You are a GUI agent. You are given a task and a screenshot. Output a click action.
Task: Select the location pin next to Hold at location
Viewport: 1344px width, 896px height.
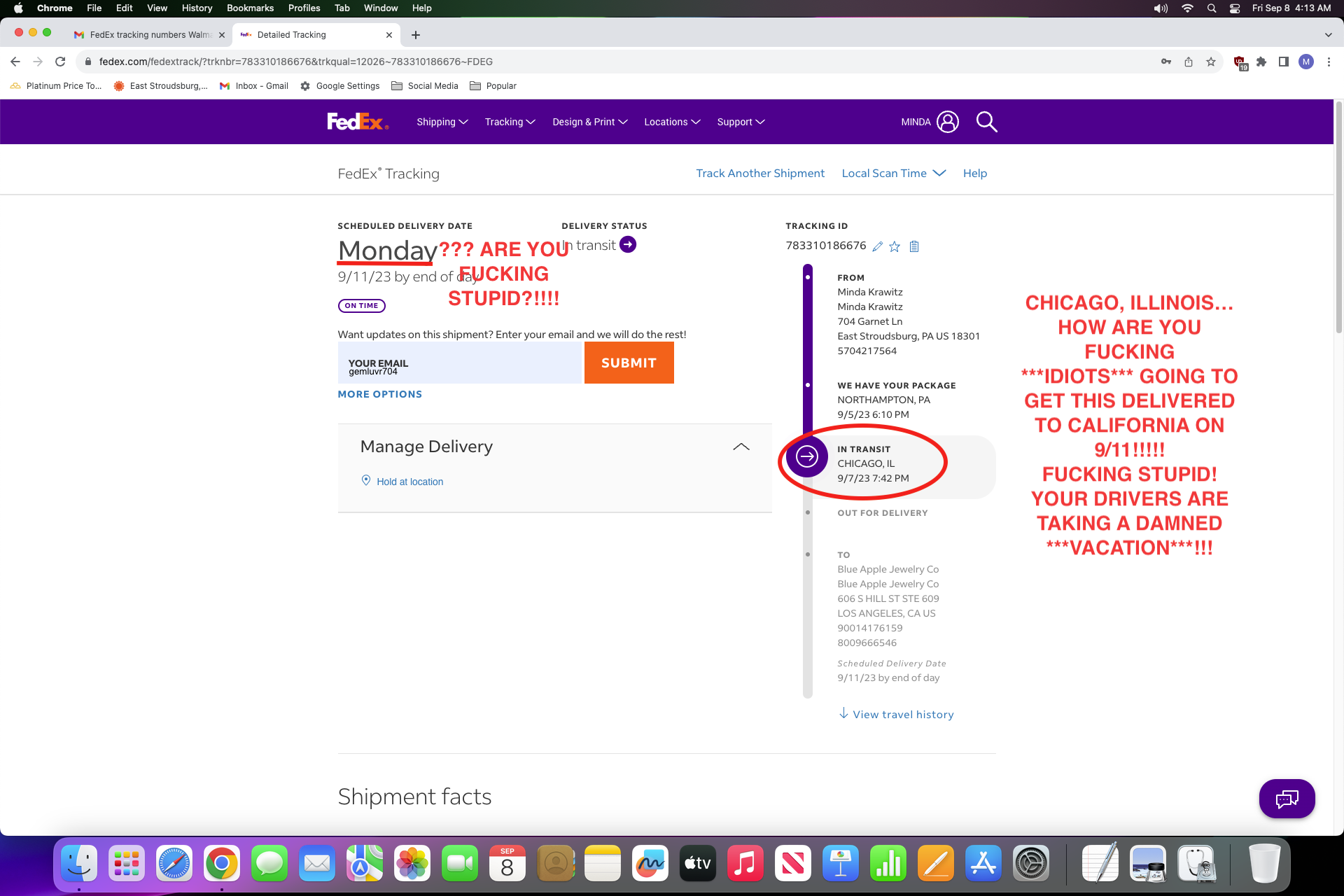point(366,480)
